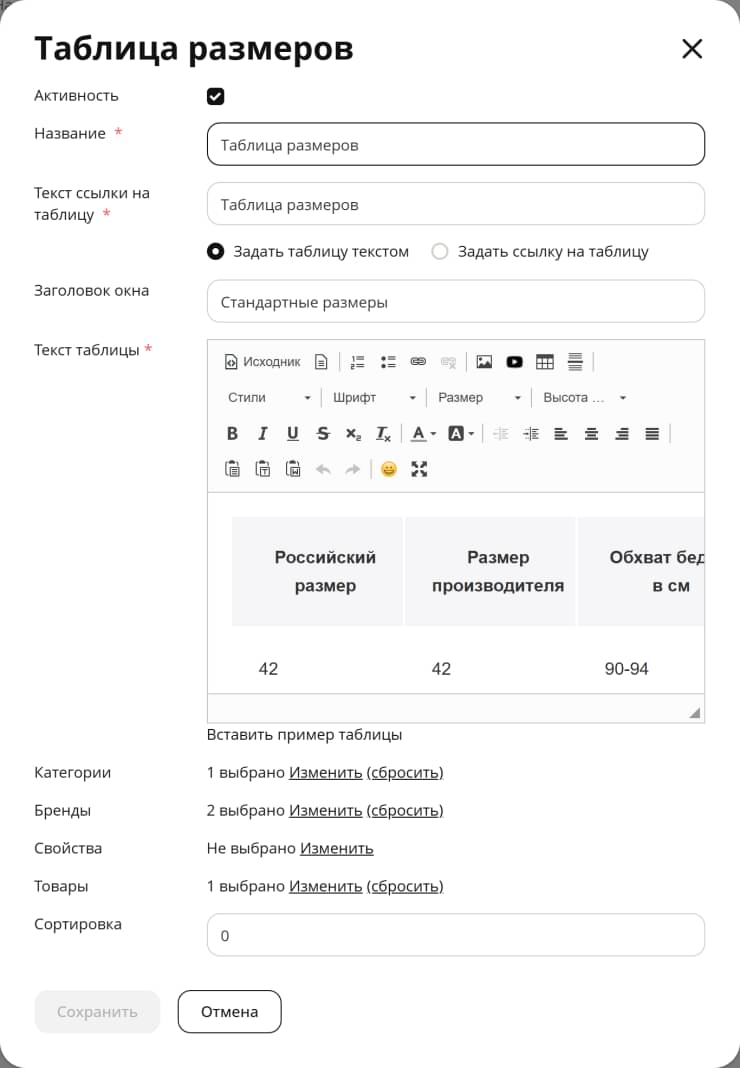Reset Категории selection via (сбросить)
Screen dimensions: 740x1068
pos(405,772)
